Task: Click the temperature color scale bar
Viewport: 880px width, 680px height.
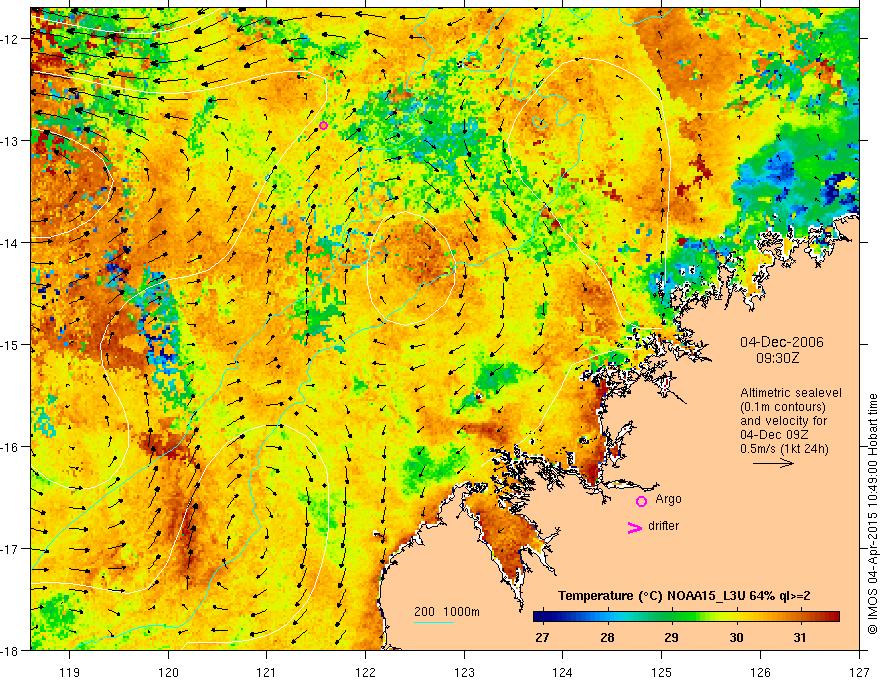Action: click(686, 617)
